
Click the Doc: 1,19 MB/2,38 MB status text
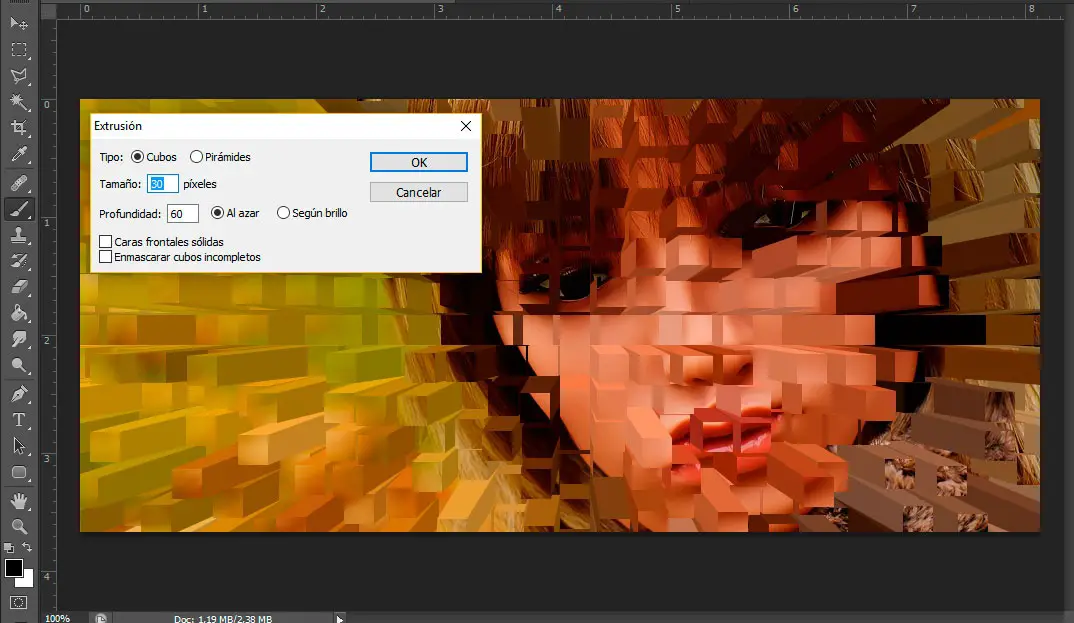click(223, 618)
